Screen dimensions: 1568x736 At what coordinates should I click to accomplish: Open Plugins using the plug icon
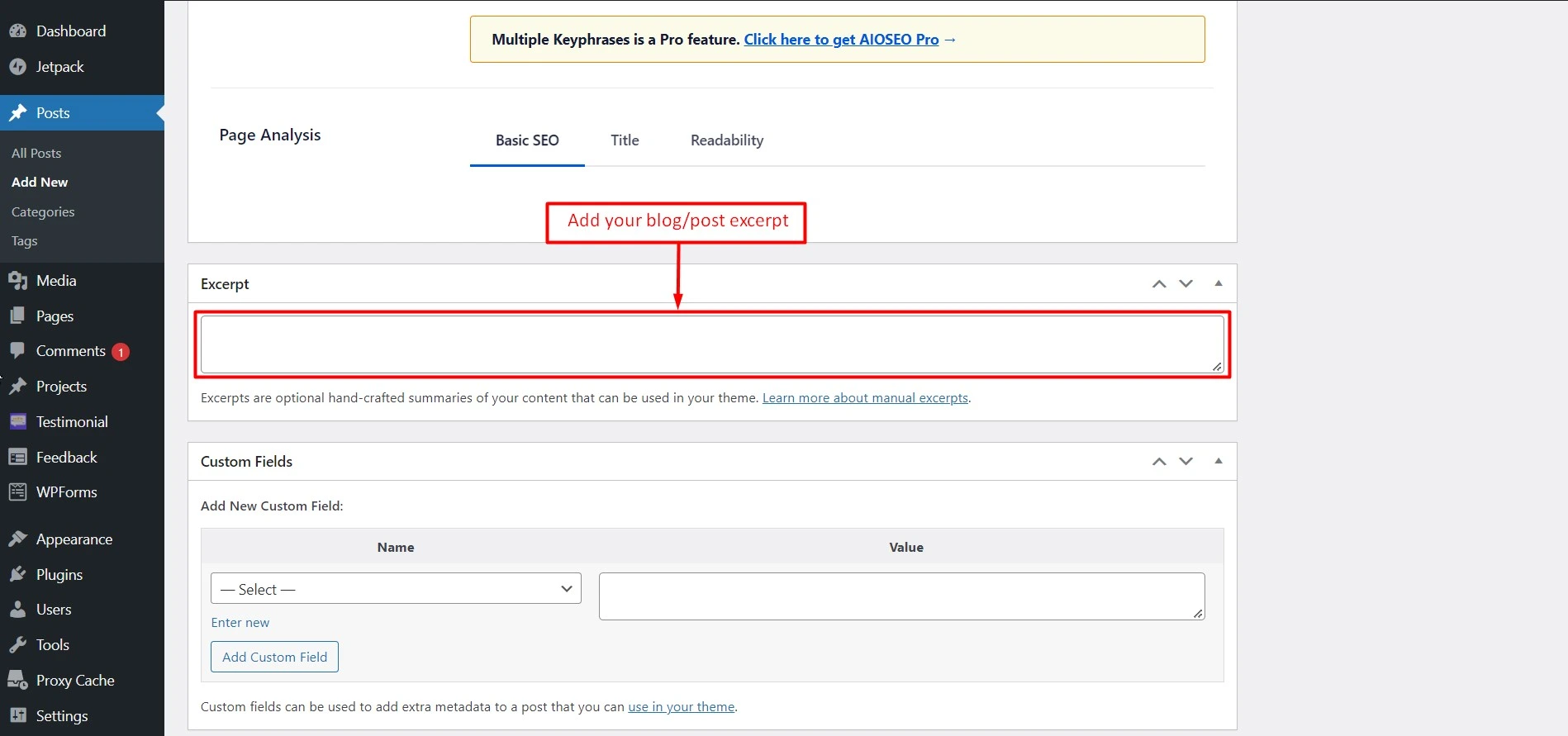[17, 575]
